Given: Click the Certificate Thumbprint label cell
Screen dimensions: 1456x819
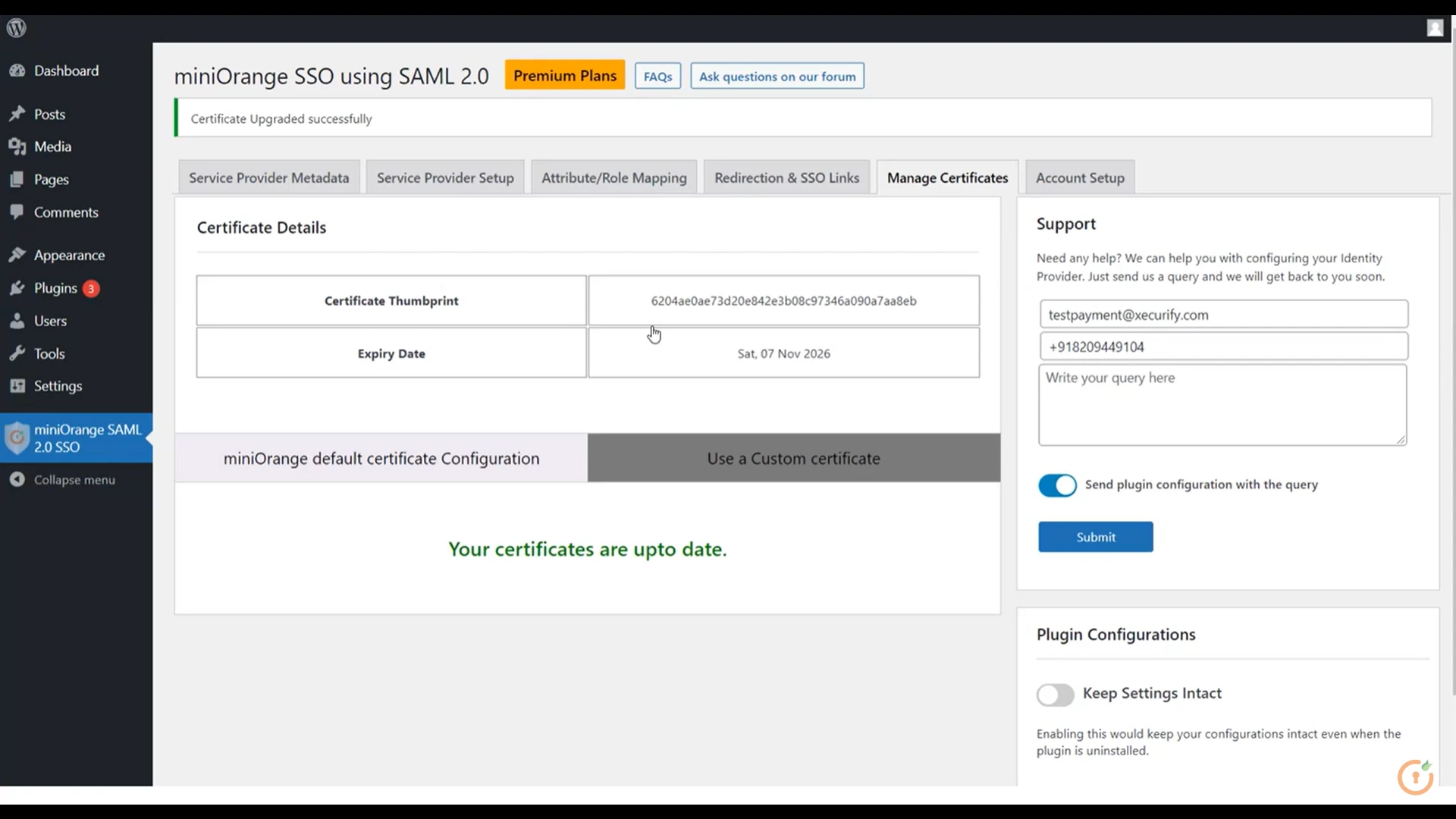Looking at the screenshot, I should 391,300.
